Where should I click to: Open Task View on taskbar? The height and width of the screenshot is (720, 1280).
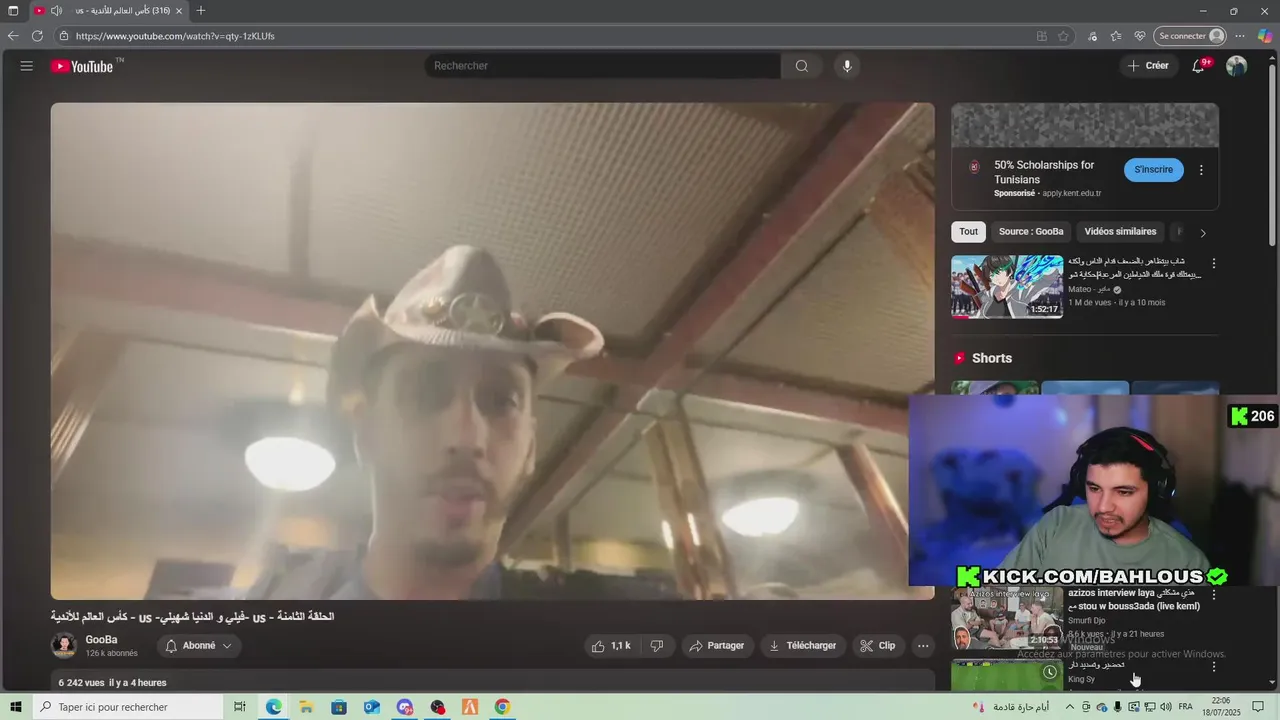click(240, 707)
